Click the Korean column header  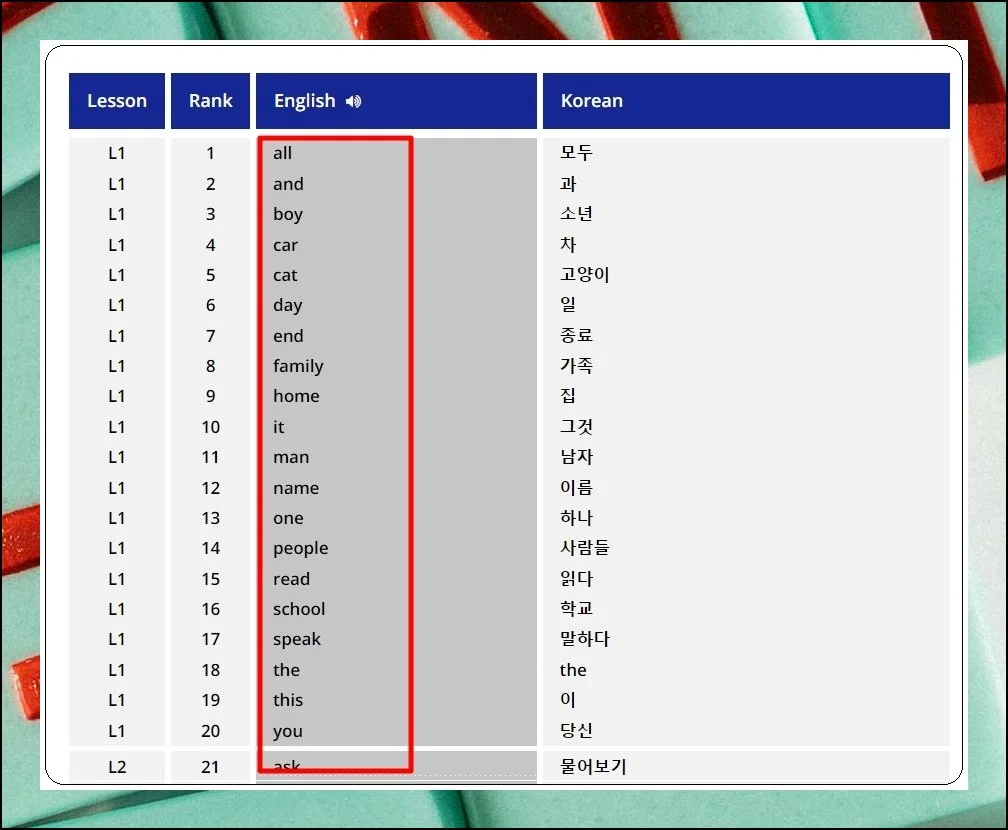(x=591, y=101)
